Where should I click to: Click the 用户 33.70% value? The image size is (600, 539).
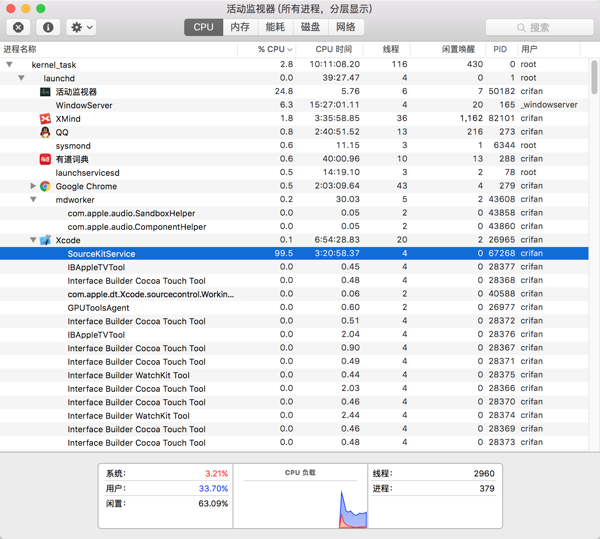(213, 489)
